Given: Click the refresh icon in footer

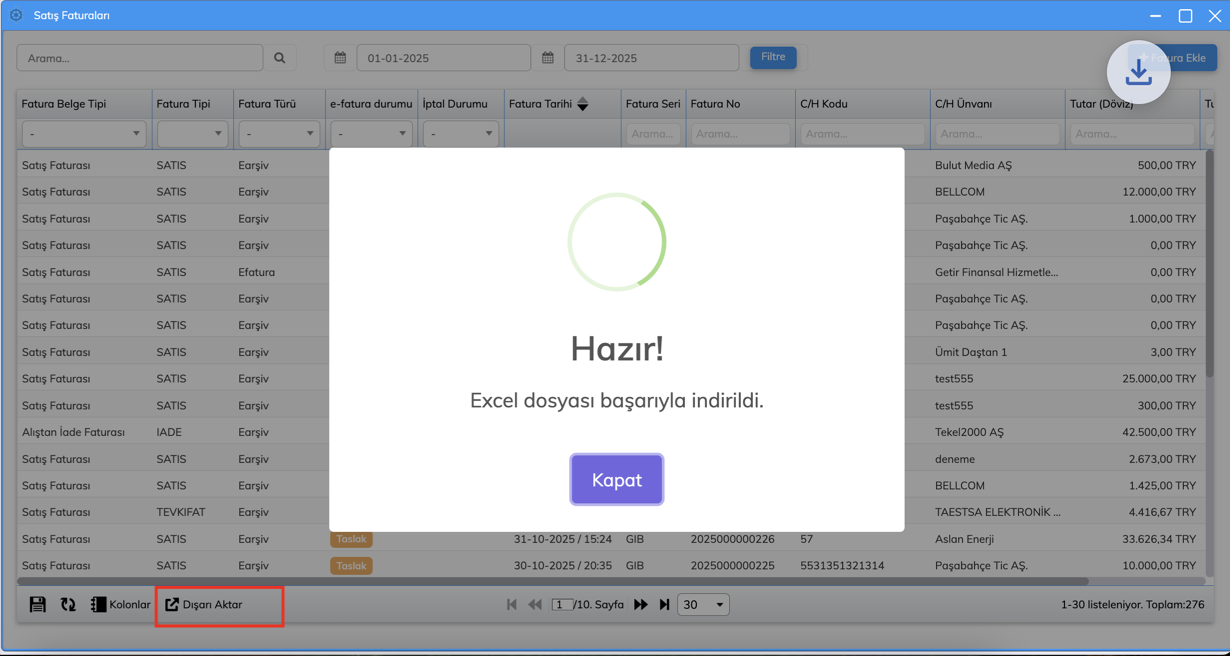Looking at the screenshot, I should pos(68,605).
